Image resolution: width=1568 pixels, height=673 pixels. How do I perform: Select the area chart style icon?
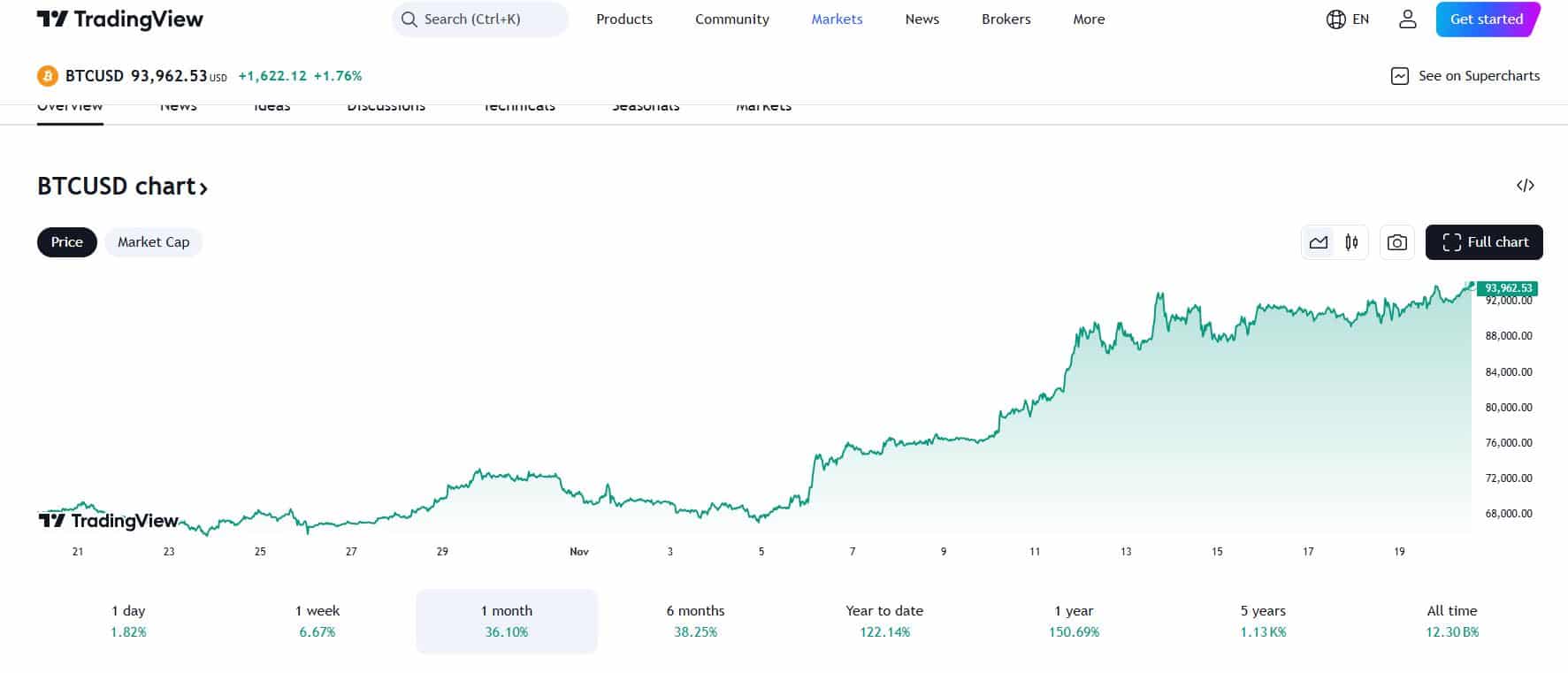pyautogui.click(x=1319, y=242)
